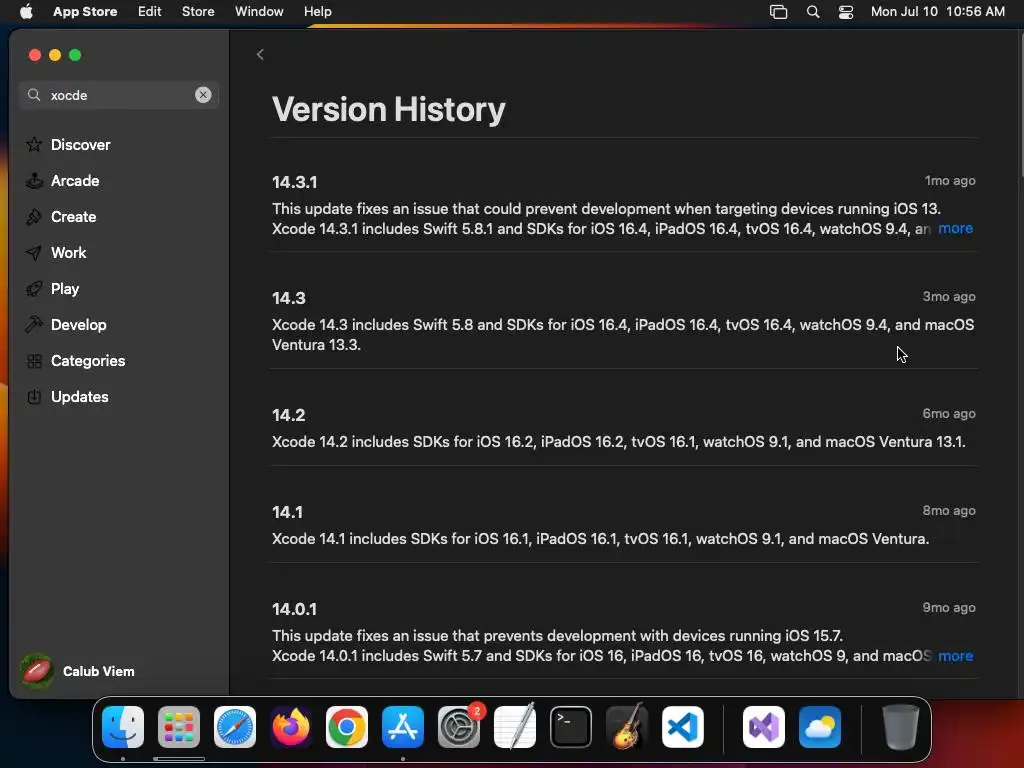Click the 6mo ago timestamp
Image resolution: width=1024 pixels, height=768 pixels.
click(x=949, y=413)
